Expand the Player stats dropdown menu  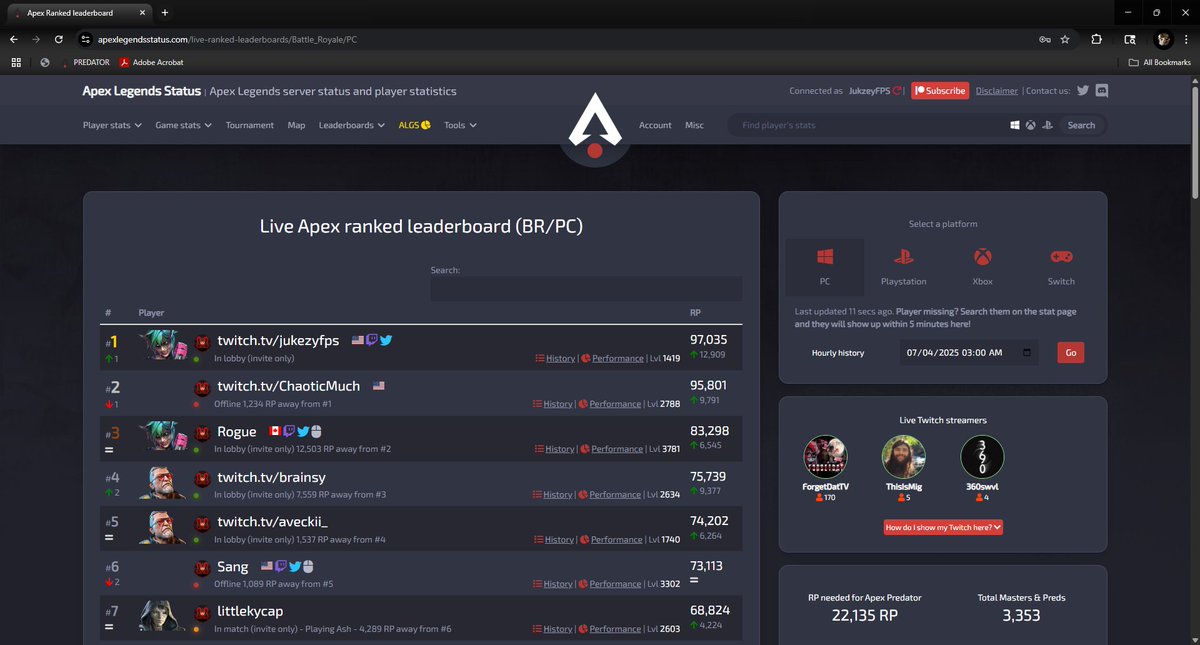point(112,125)
